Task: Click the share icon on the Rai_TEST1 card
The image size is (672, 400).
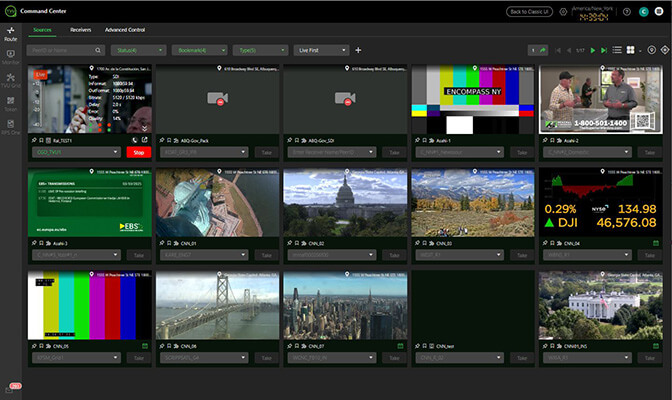Action: (145, 140)
